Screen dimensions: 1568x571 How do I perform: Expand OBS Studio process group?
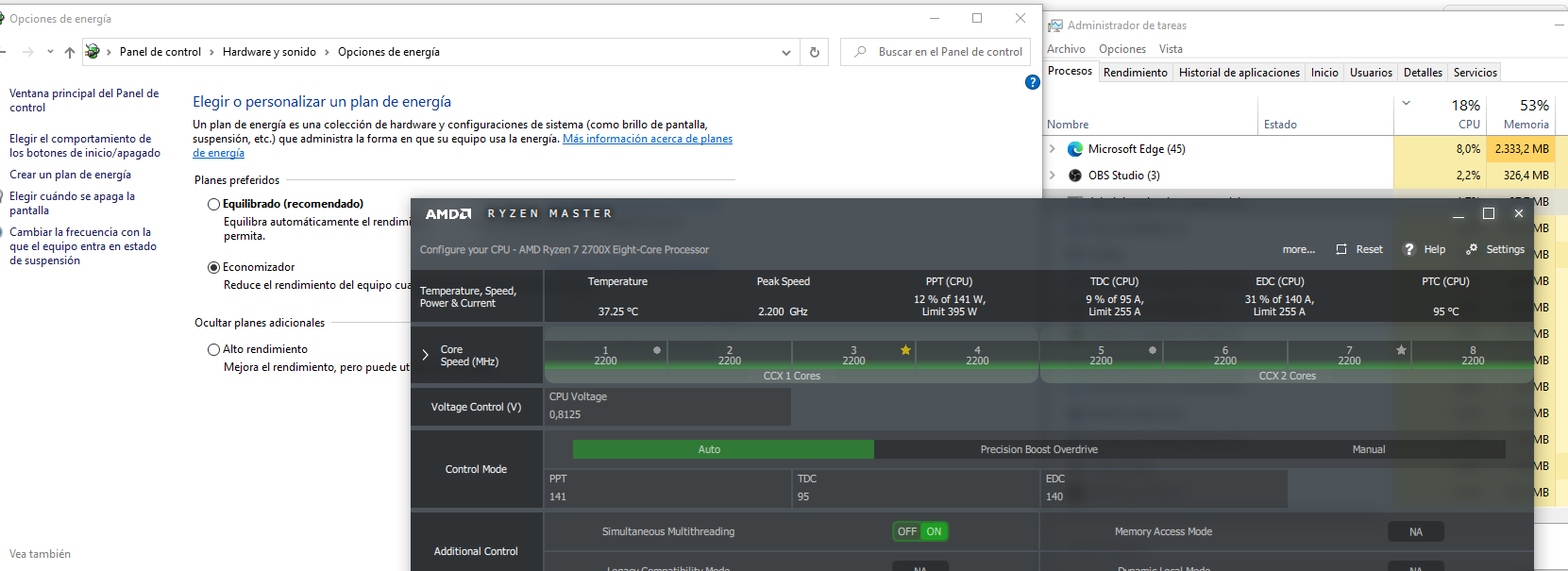(1053, 176)
